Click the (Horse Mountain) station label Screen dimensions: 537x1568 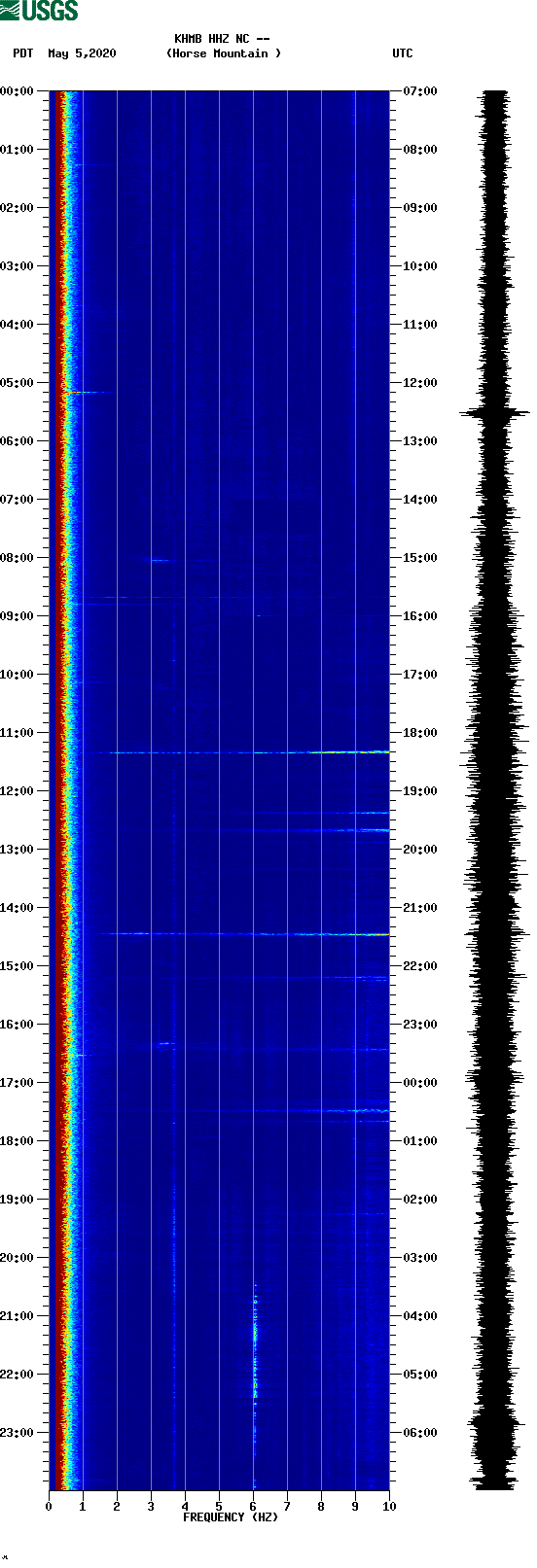[224, 53]
